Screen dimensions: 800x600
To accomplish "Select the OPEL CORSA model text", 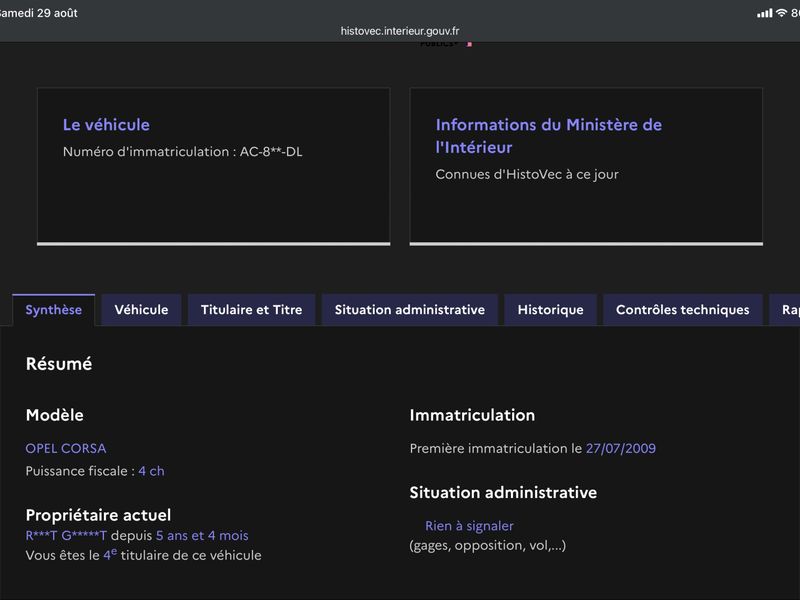I will coord(66,448).
